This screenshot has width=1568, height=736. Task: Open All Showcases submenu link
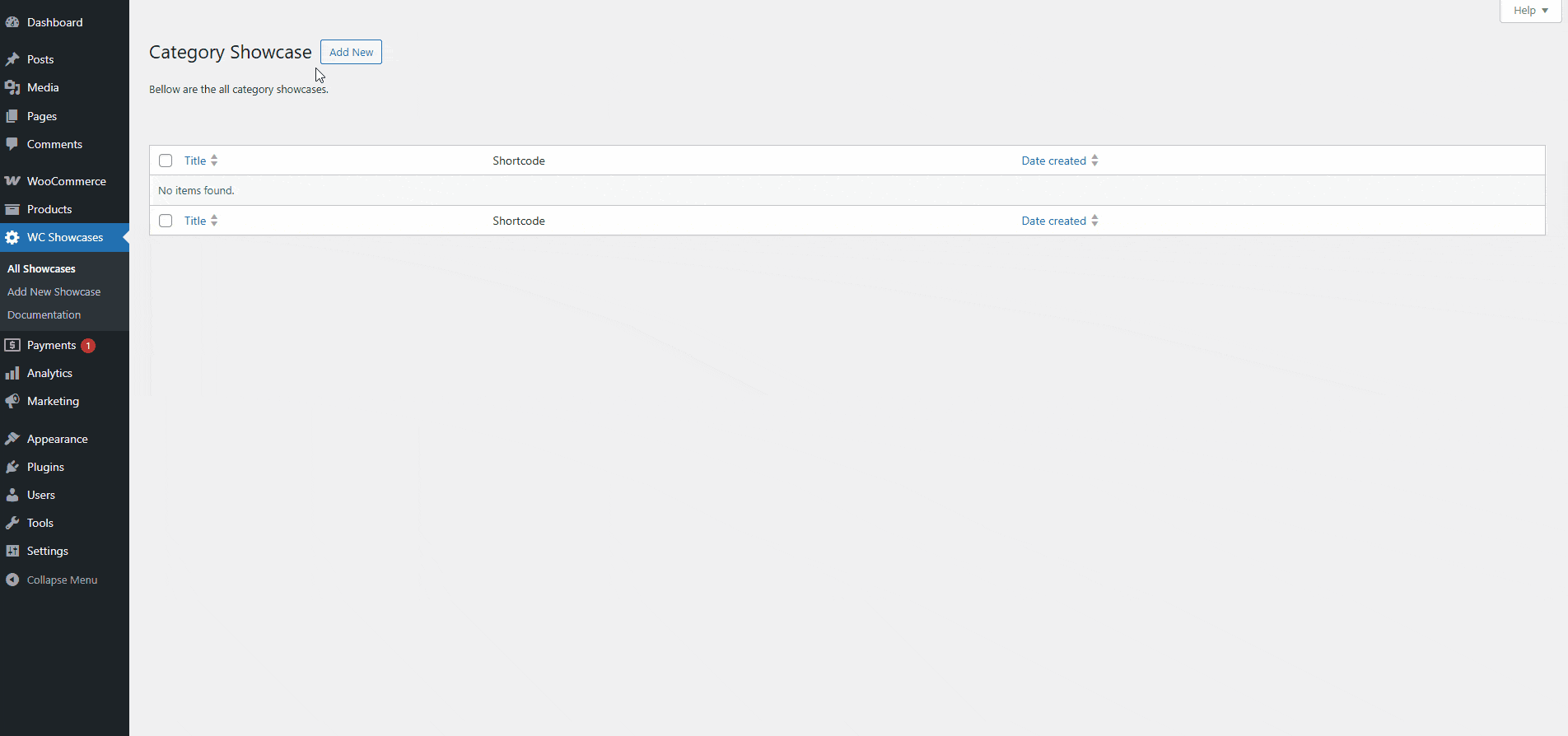[41, 269]
